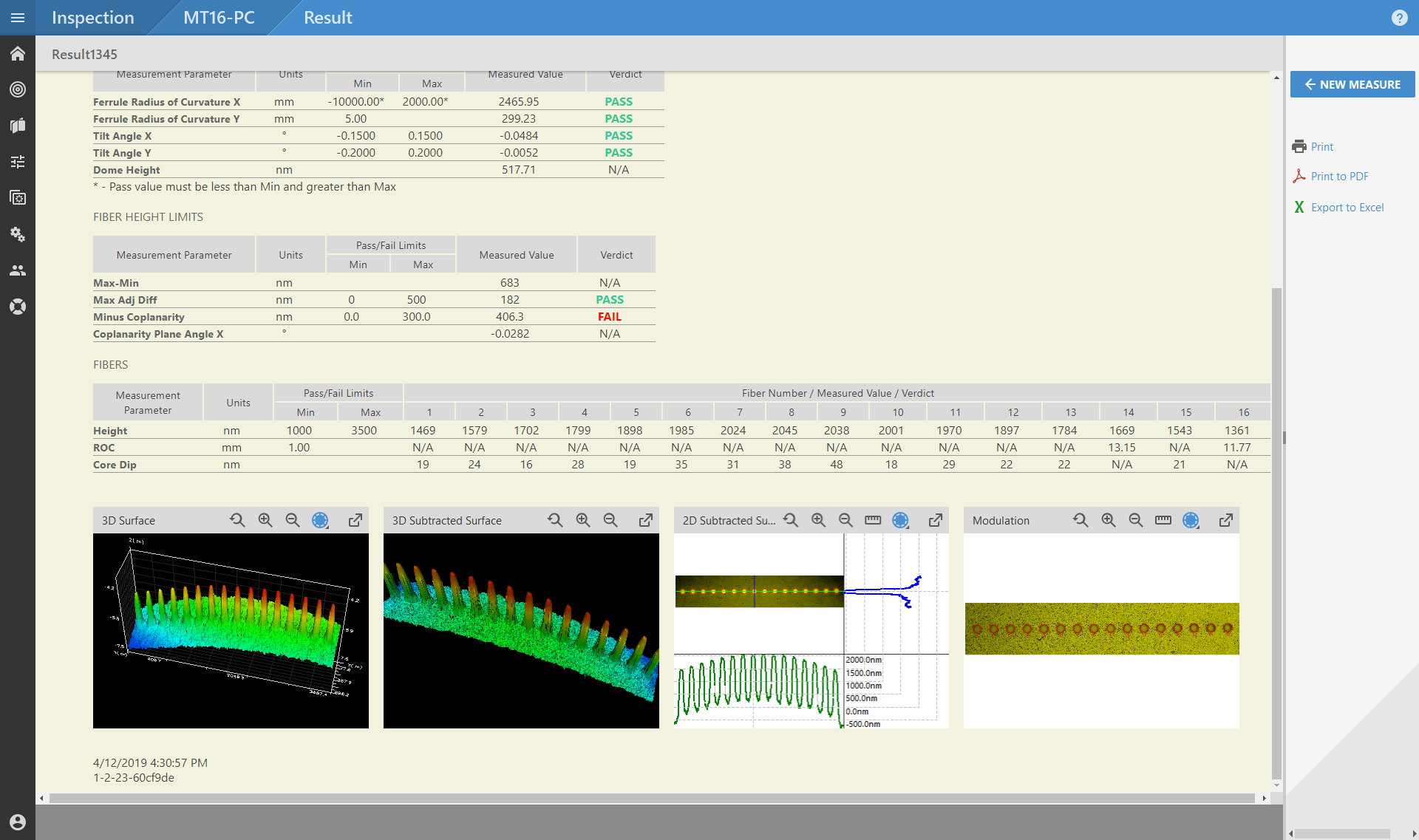Select the Inspection target icon in sidebar

click(x=18, y=89)
